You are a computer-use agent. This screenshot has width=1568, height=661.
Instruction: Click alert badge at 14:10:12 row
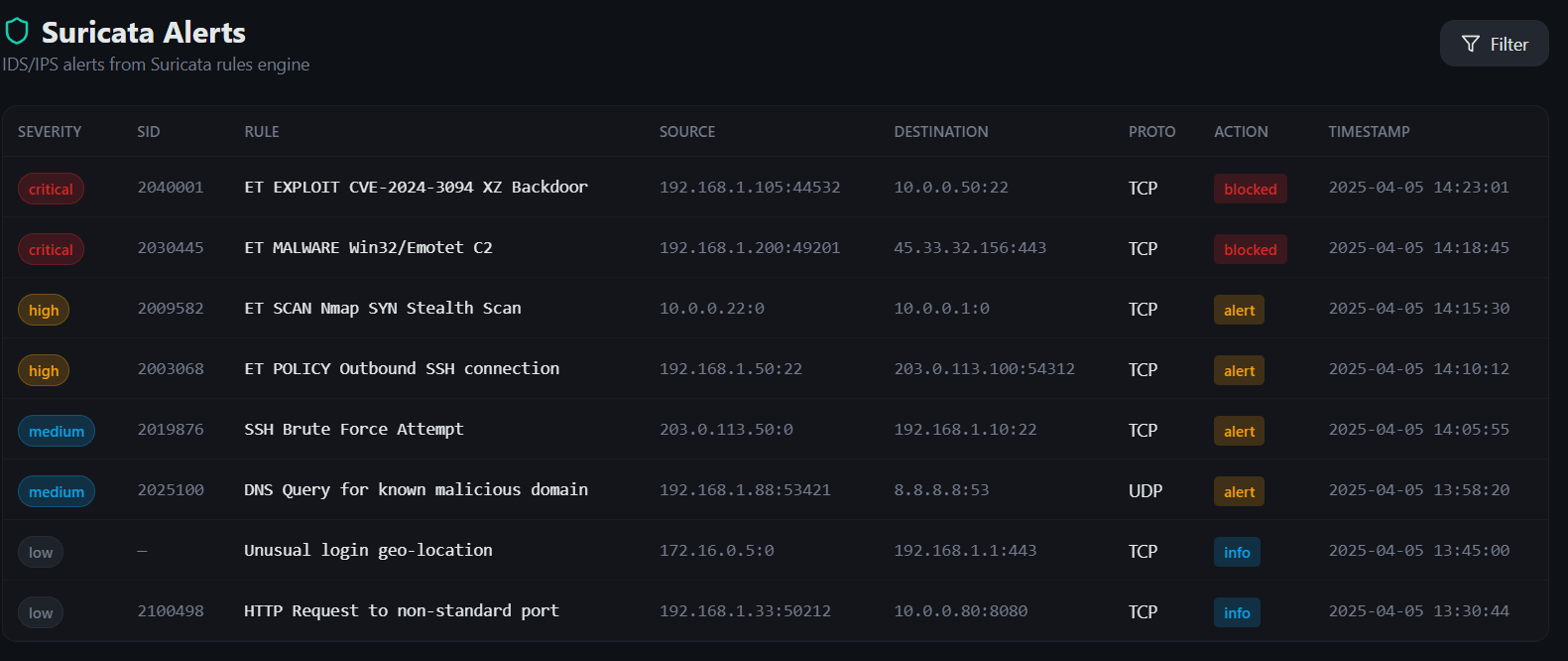point(1240,370)
